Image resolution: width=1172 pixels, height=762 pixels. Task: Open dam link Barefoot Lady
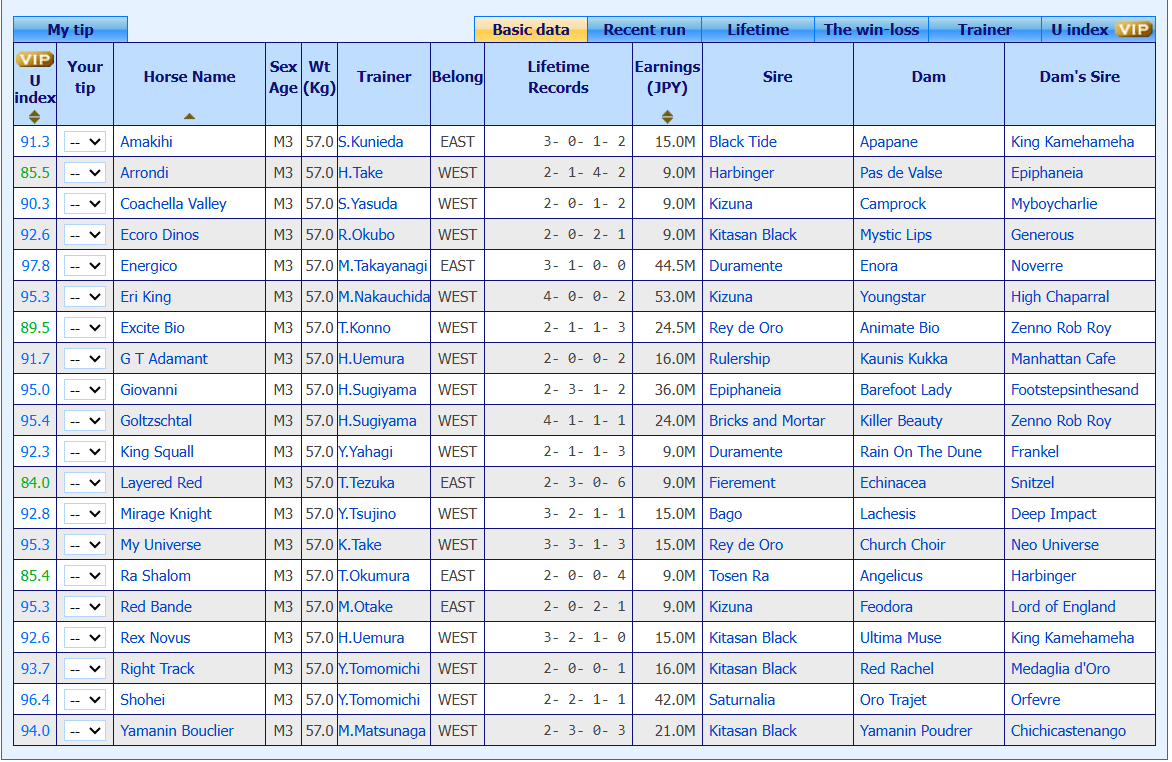(x=906, y=390)
